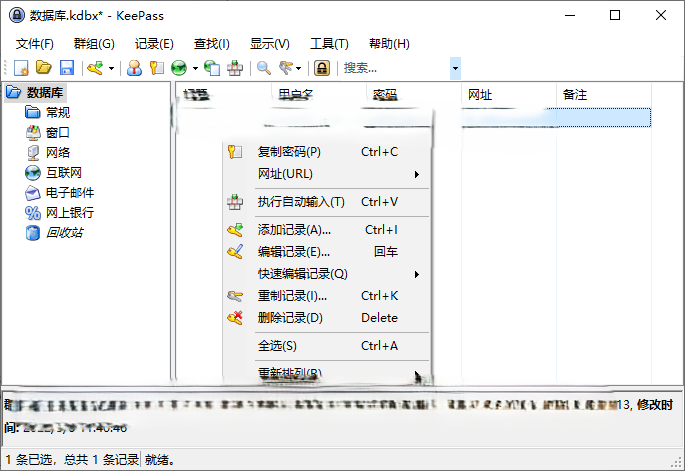Choose 删除记录(D) from context menu
Image resolution: width=685 pixels, height=471 pixels.
coord(327,318)
